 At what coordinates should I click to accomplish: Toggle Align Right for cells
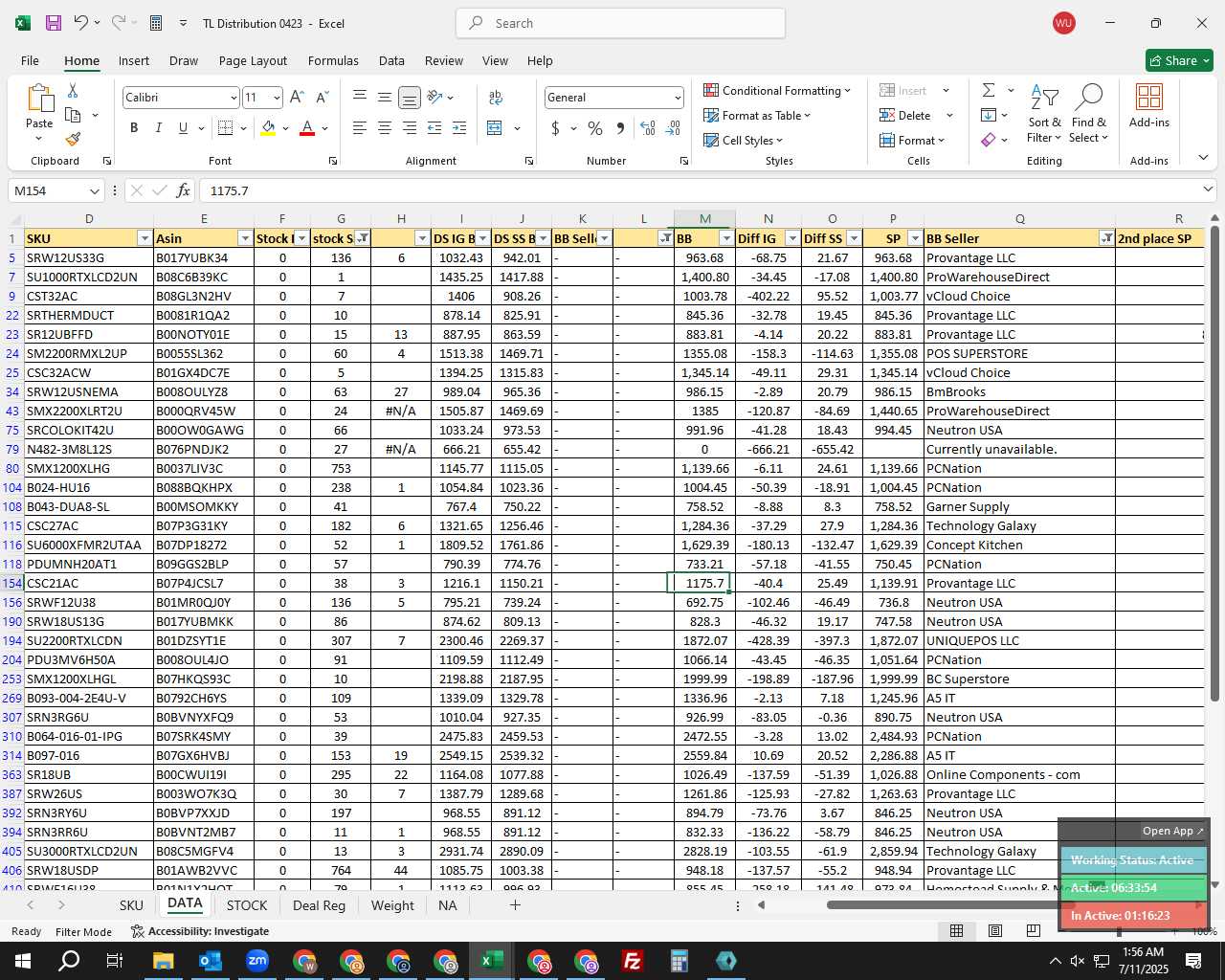pos(409,128)
